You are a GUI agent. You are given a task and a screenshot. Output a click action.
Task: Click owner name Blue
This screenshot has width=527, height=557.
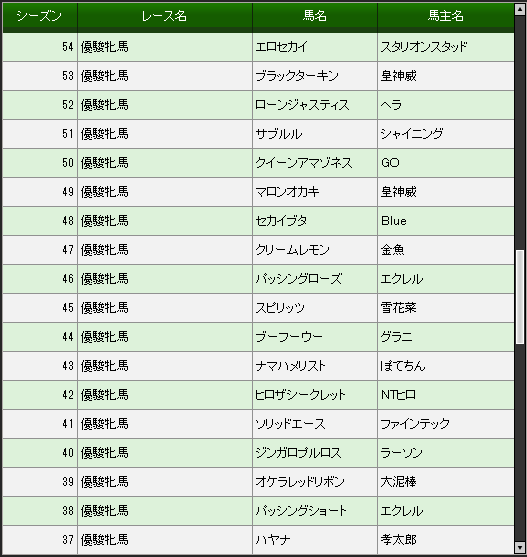tap(393, 221)
